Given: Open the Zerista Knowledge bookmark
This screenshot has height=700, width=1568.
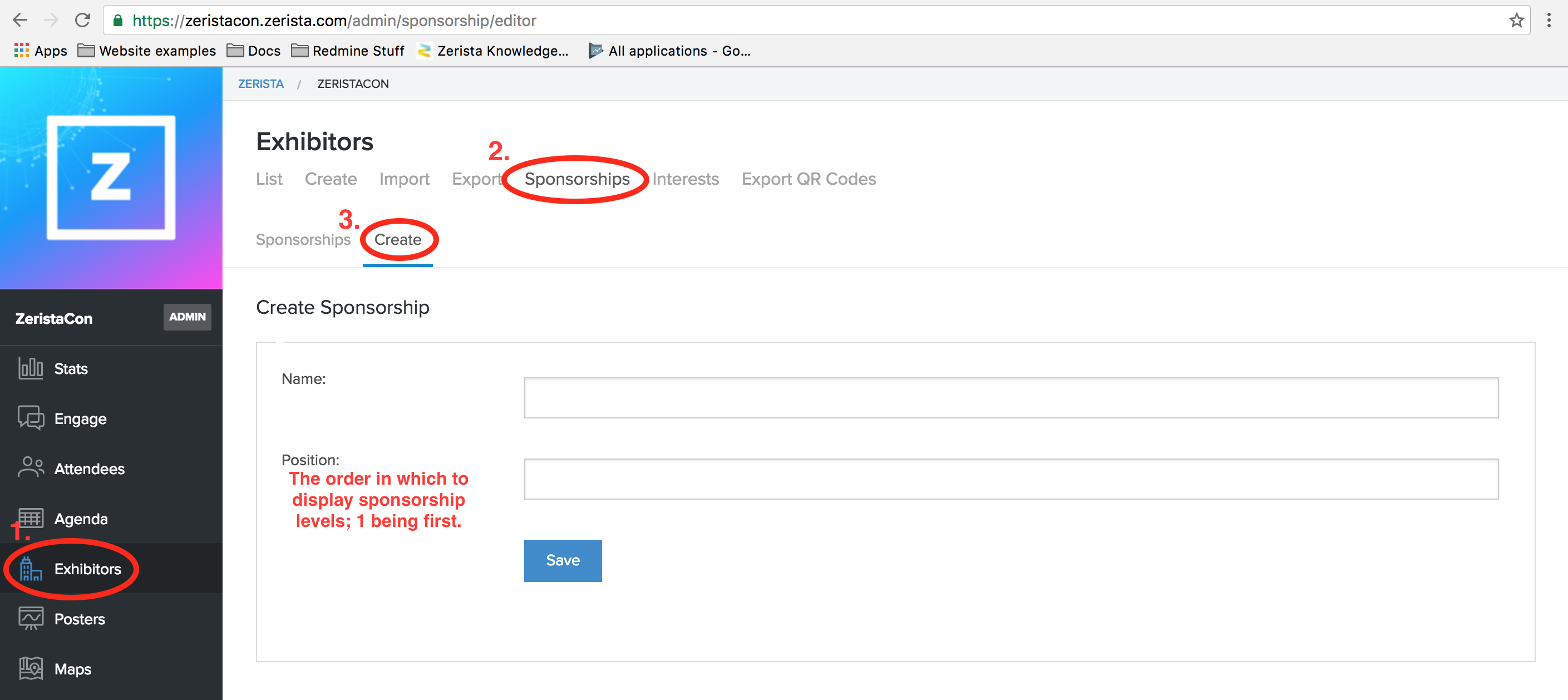Looking at the screenshot, I should 492,51.
